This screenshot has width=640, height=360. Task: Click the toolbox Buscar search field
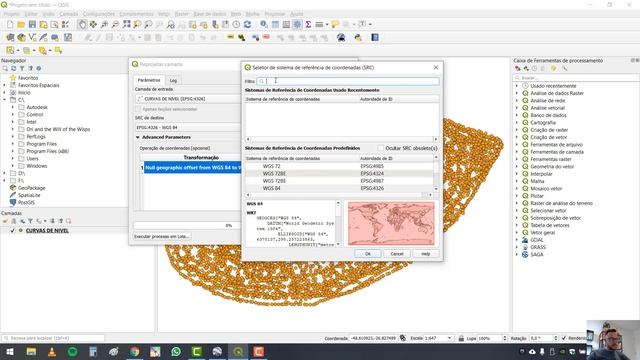(x=576, y=78)
